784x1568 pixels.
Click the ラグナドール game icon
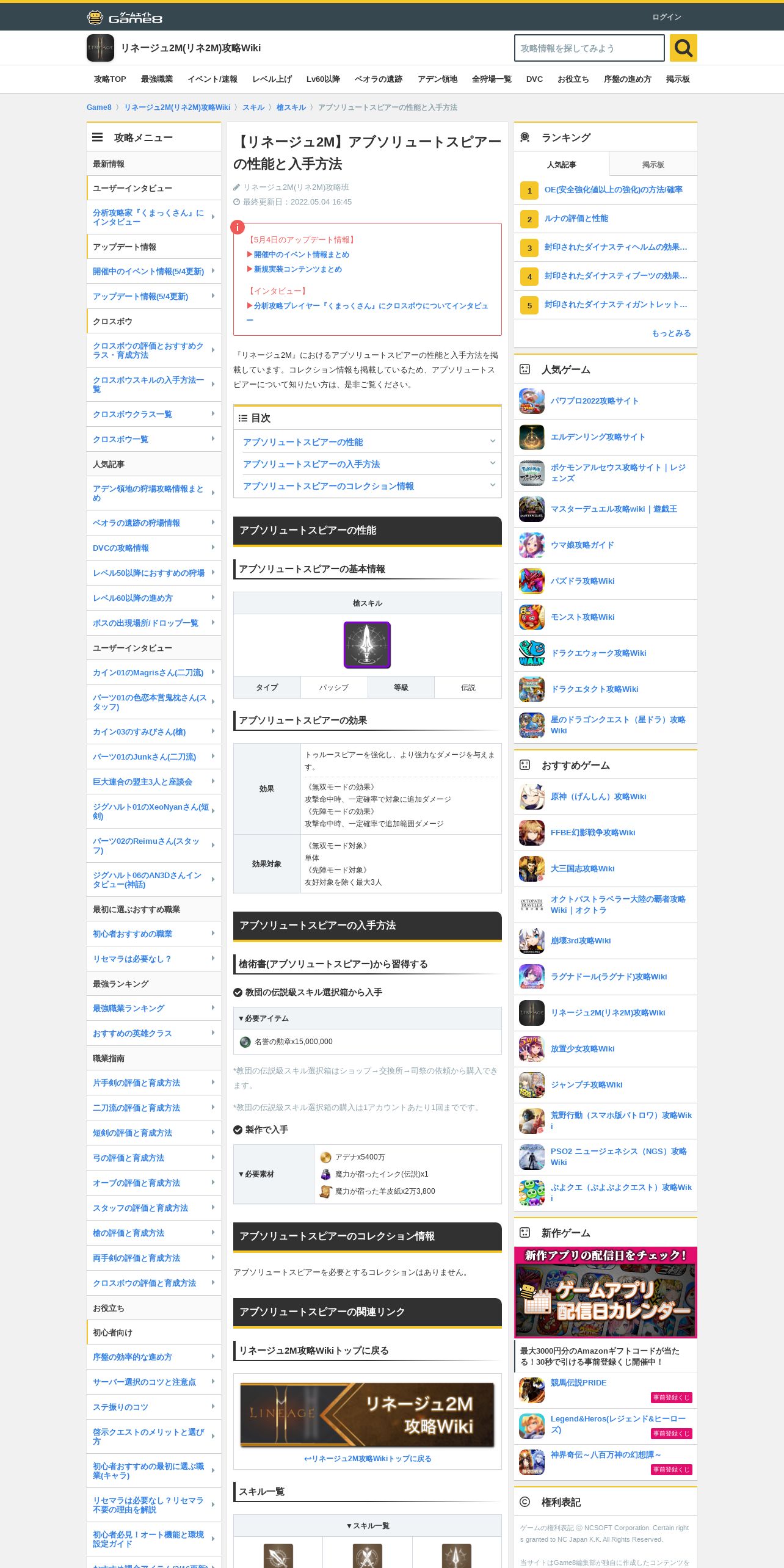coord(531,977)
